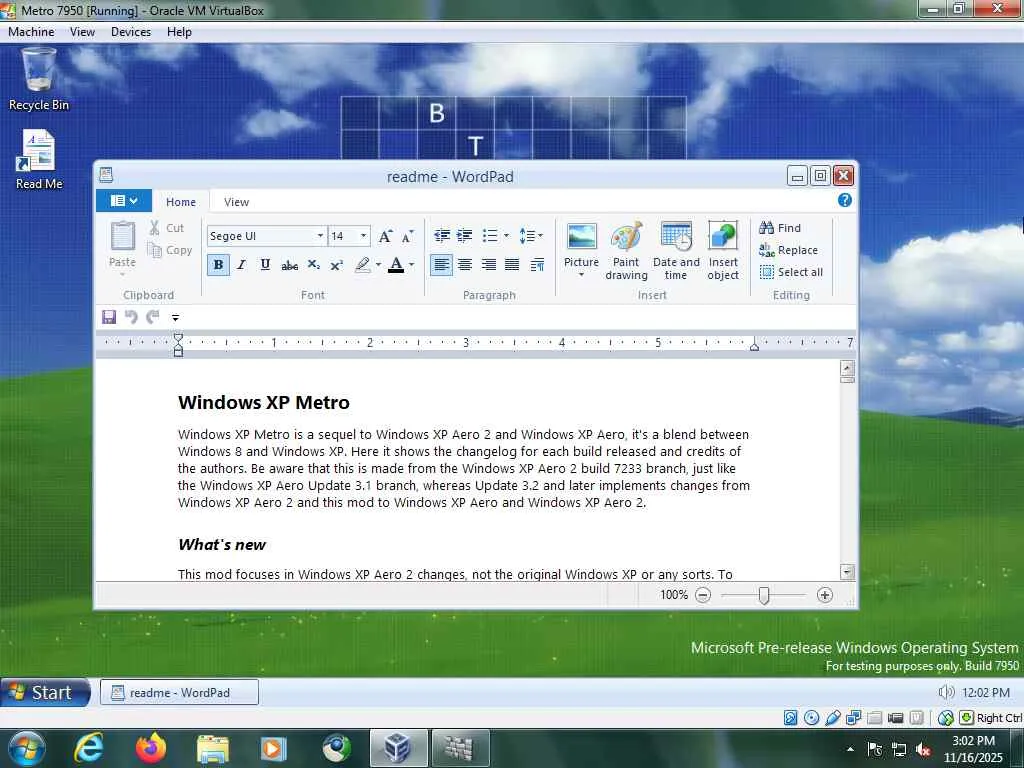Insert Date and time
The width and height of the screenshot is (1024, 768).
(x=676, y=236)
